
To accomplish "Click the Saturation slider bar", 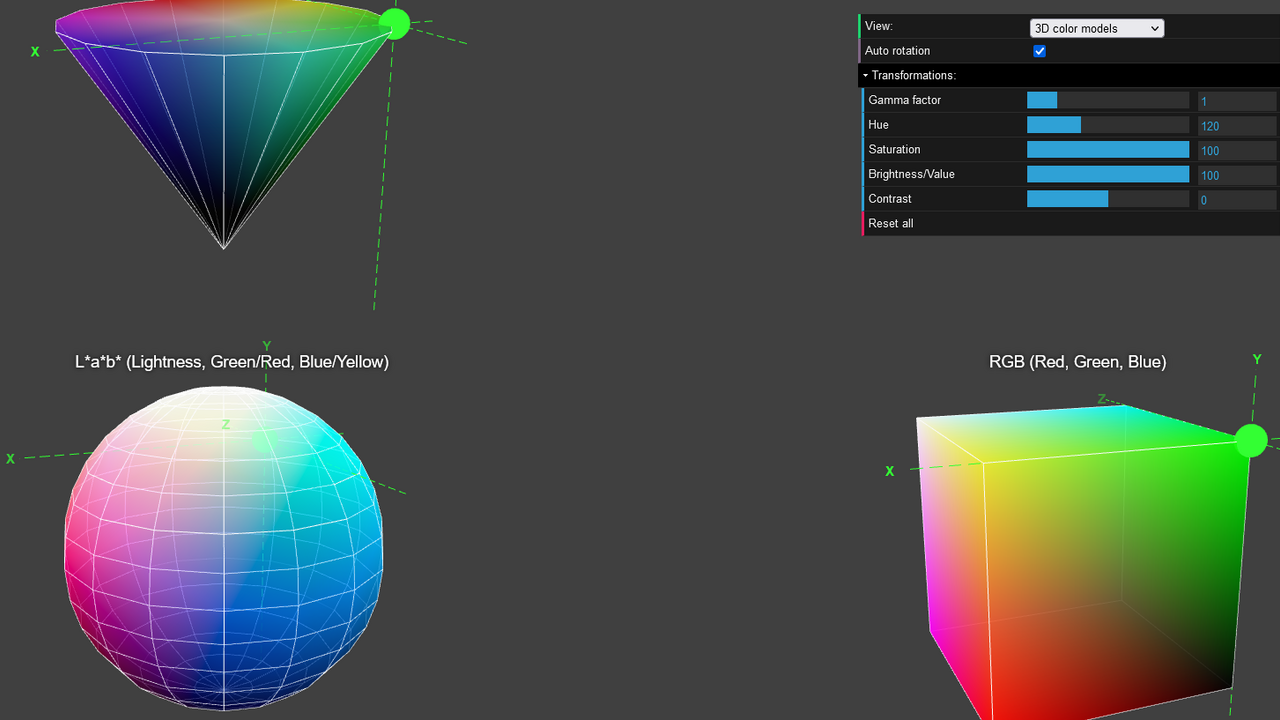I will (1107, 150).
